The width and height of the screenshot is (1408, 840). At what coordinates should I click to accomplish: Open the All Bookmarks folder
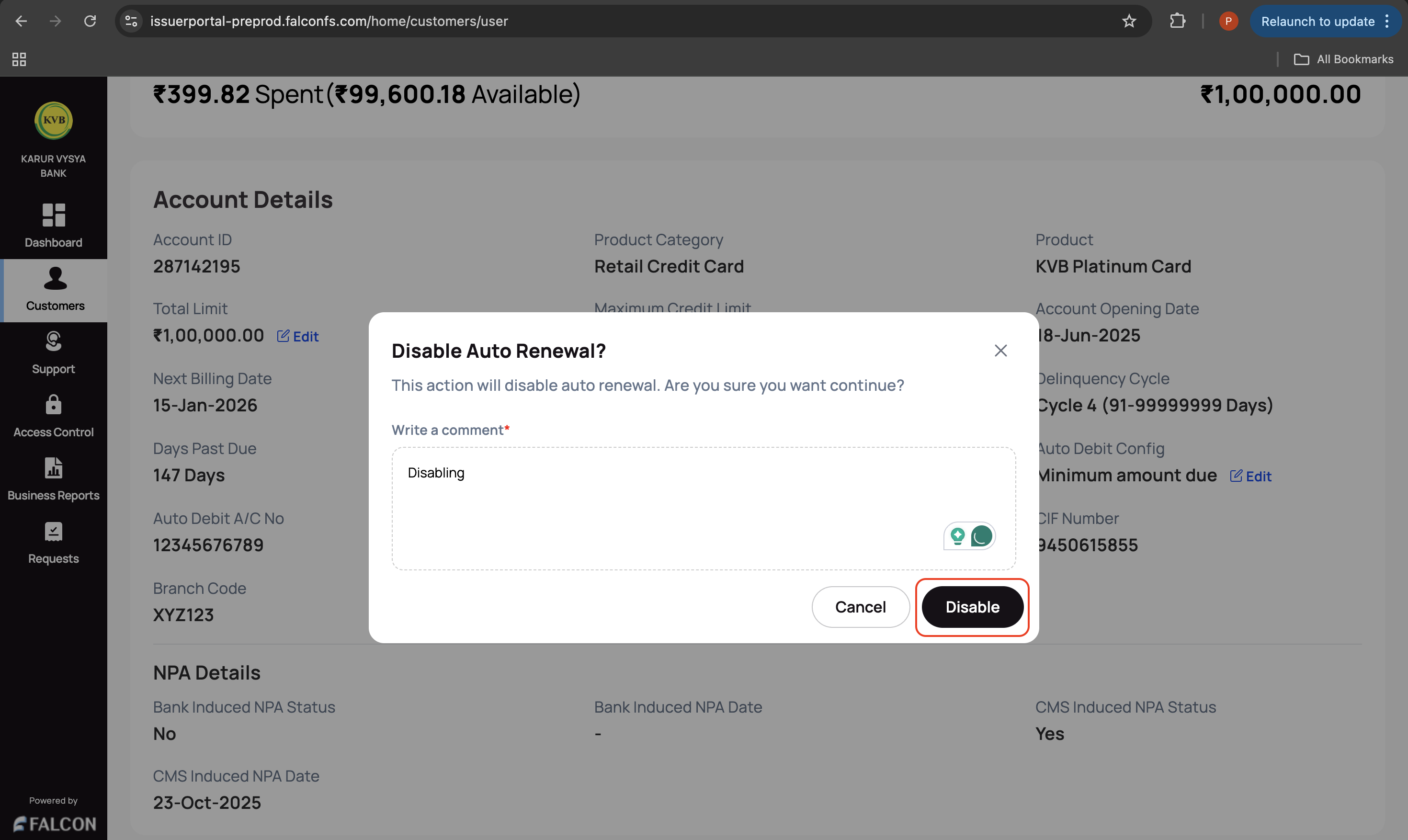coord(1343,59)
